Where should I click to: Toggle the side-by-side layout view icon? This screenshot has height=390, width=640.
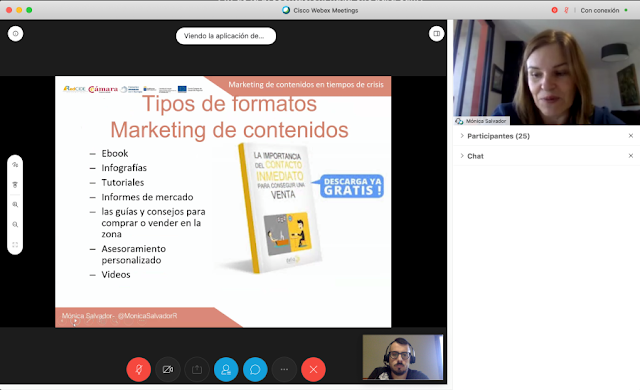tap(436, 33)
